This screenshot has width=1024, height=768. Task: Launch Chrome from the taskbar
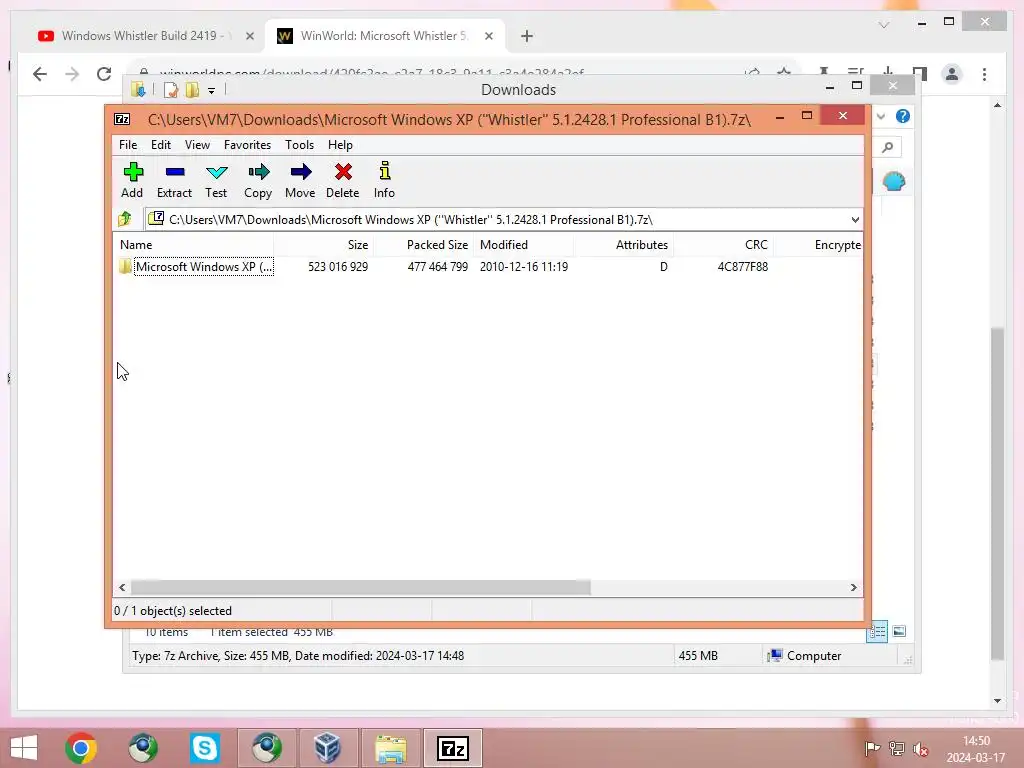tap(81, 748)
